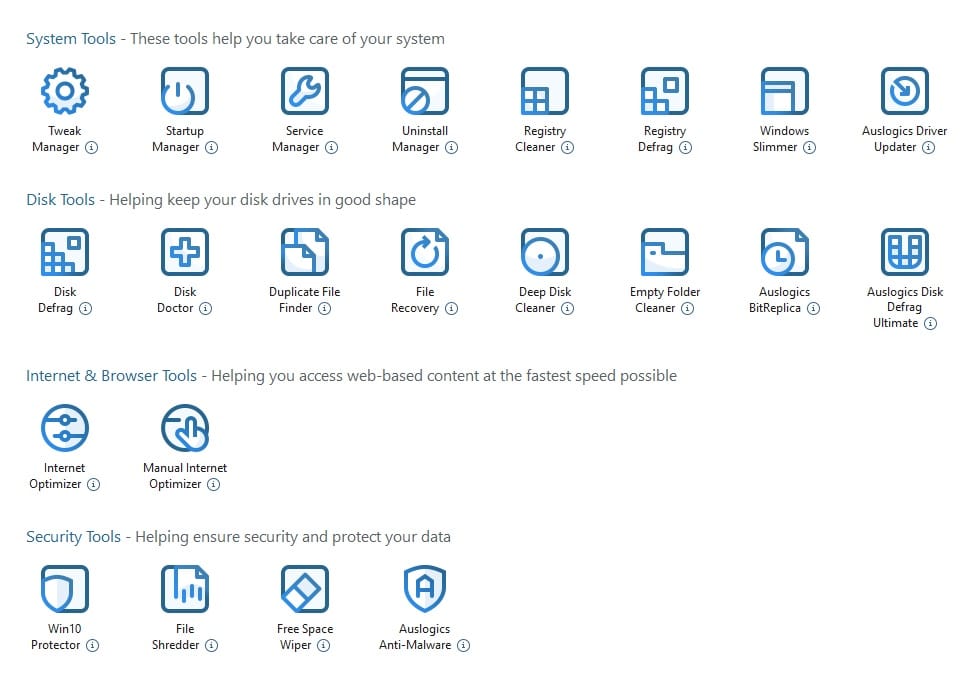Launch Disk Defrag icon
The height and width of the screenshot is (673, 978).
[x=65, y=252]
